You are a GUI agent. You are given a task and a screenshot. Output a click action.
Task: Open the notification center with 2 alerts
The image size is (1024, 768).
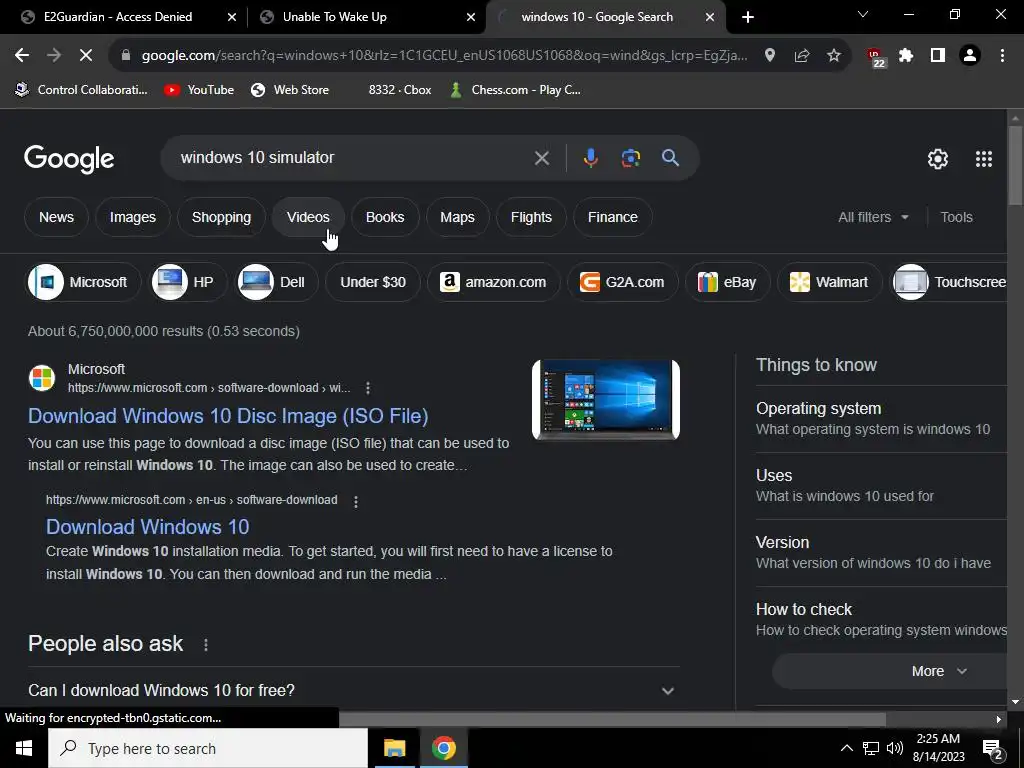(x=993, y=748)
